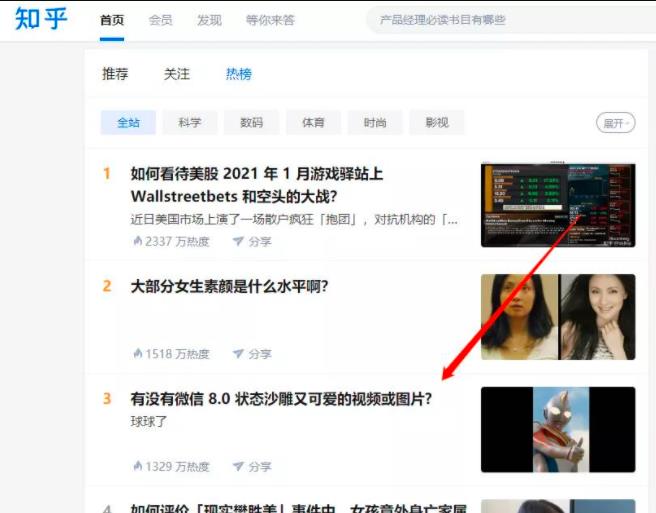Share the 素颜 question via 分享
656x513 pixels.
click(252, 354)
